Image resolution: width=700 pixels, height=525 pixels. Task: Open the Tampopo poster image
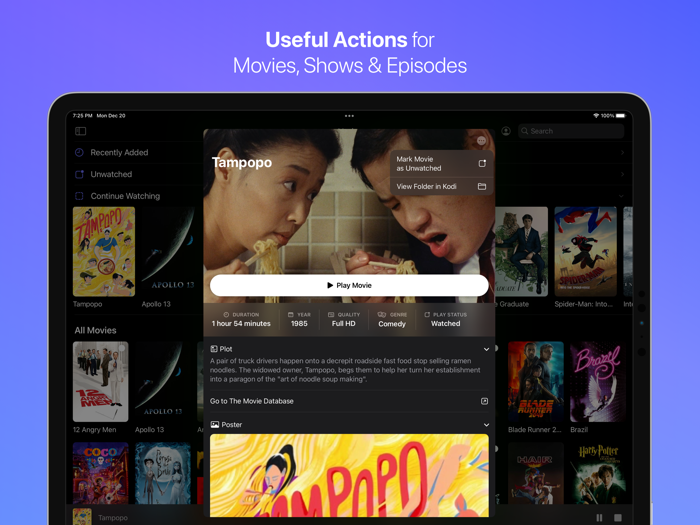coord(349,475)
